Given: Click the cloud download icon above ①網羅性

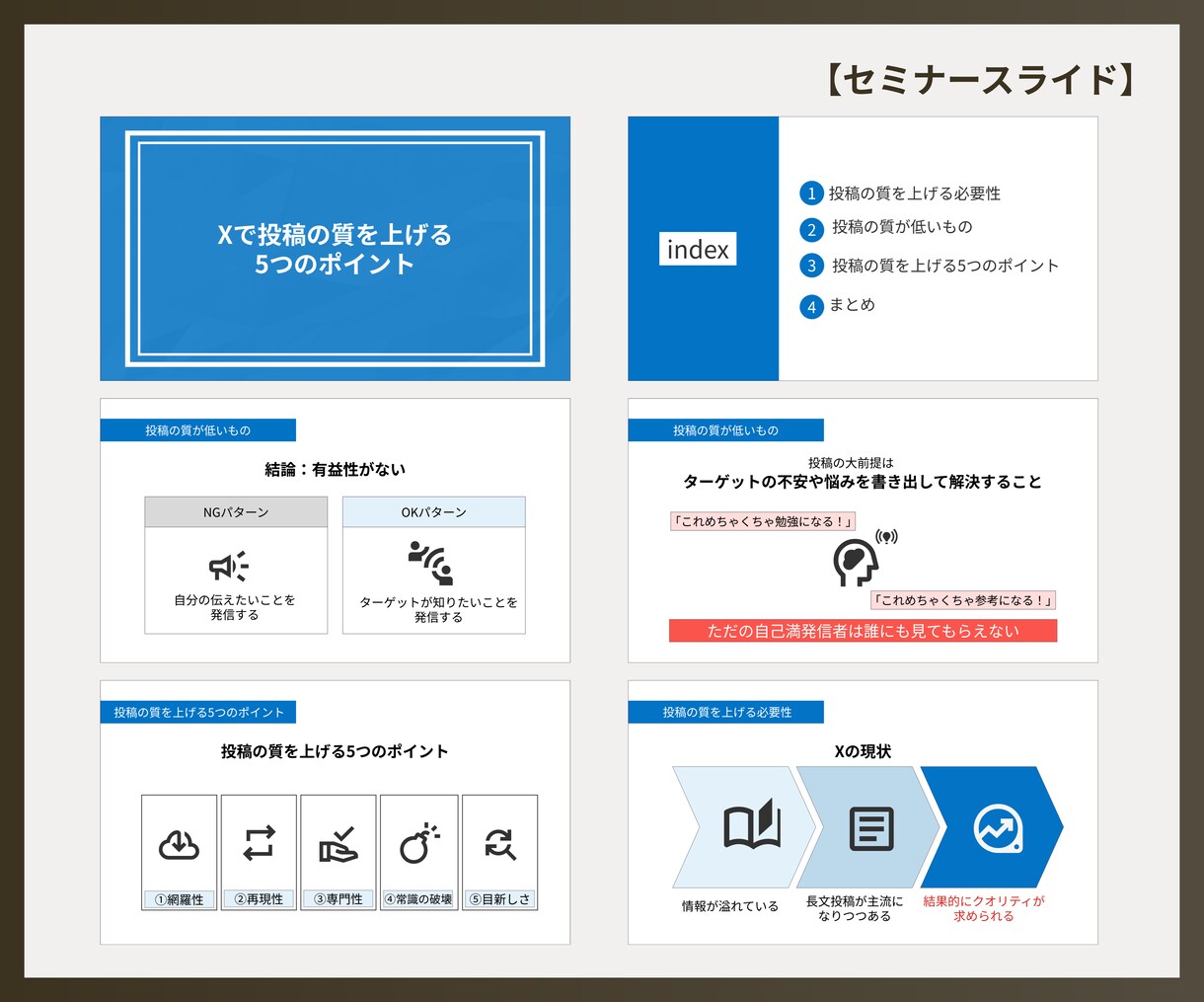Looking at the screenshot, I should 180,845.
